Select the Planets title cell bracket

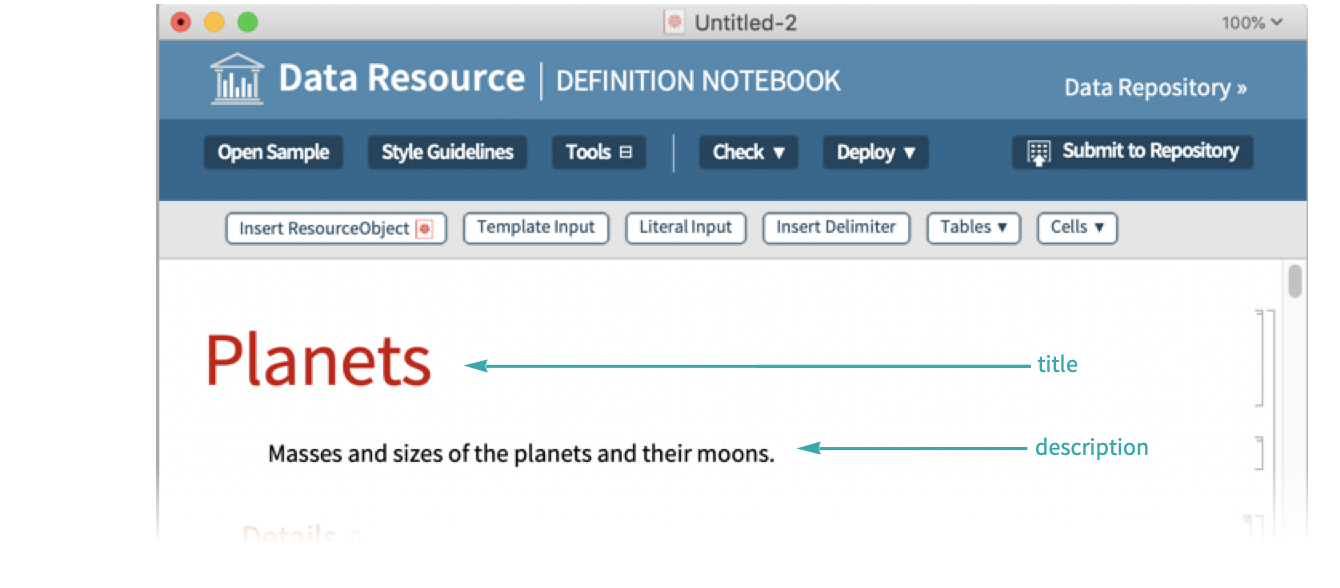tap(1260, 358)
